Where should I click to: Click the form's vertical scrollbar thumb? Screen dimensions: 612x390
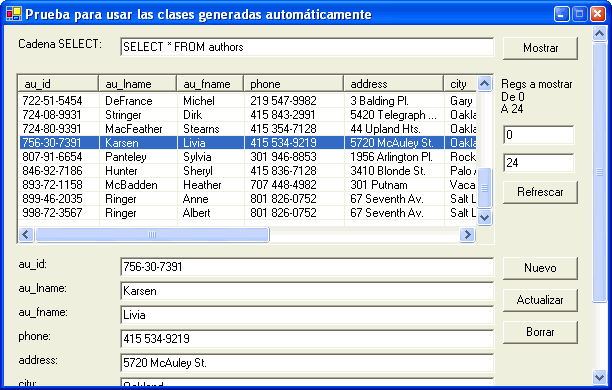pos(599,172)
